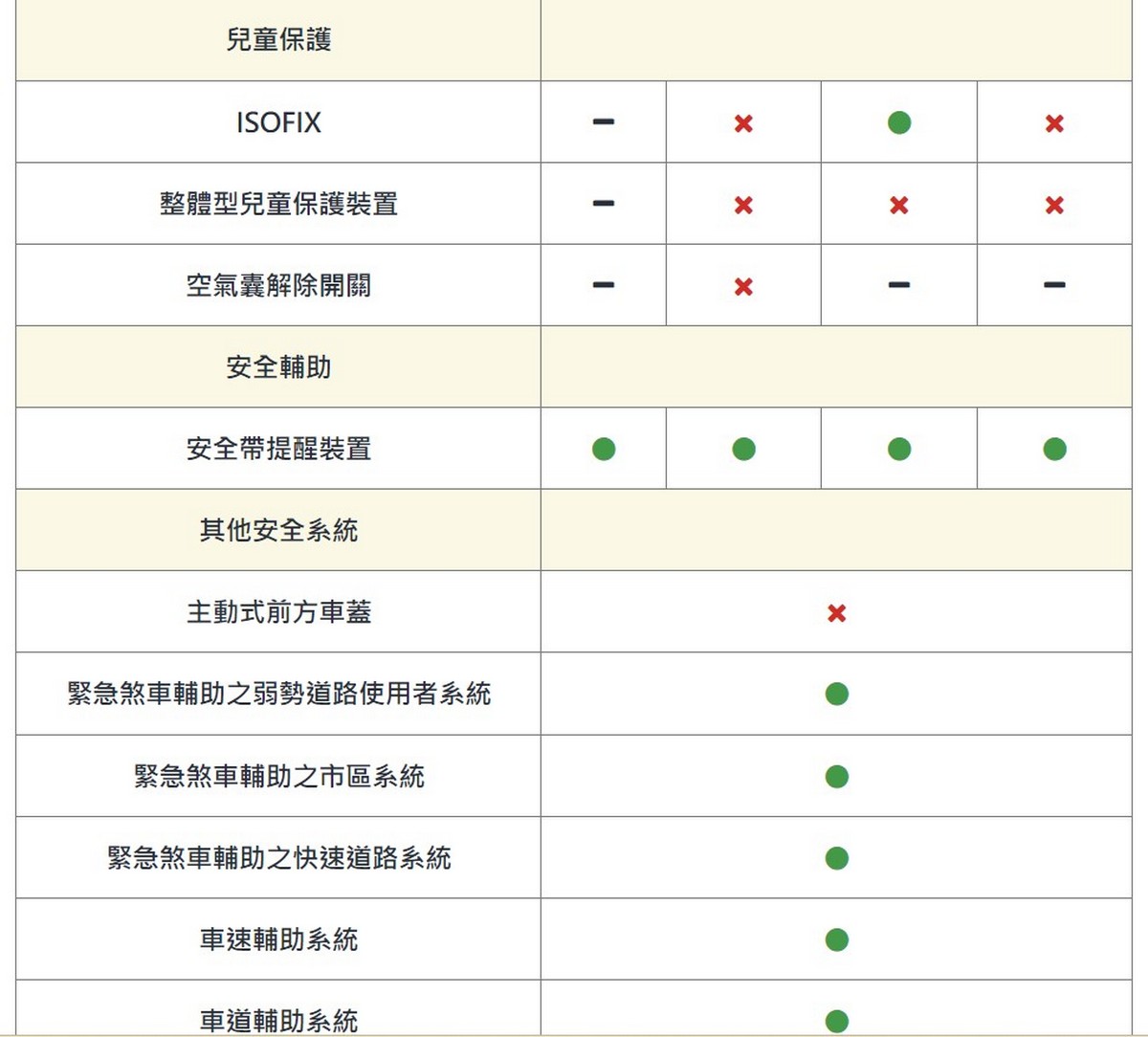Viewport: 1148px width, 1037px height.
Task: Click the dash icon in the 整體型兒童保護裝置 row
Action: 604,204
